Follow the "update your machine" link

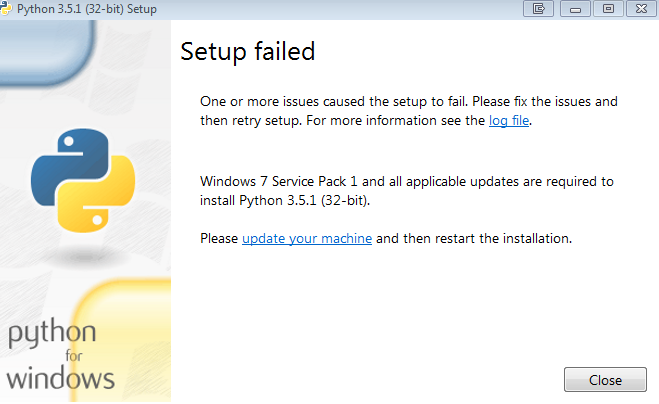[307, 239]
